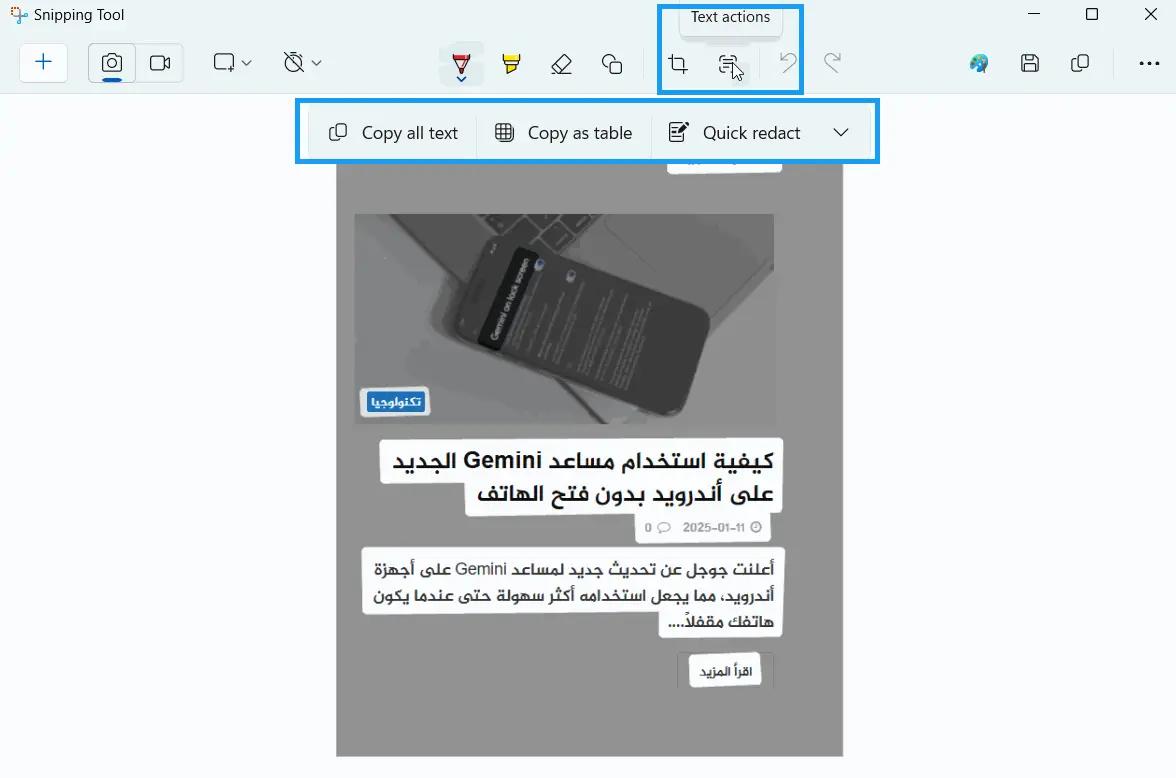Select the Highlighter tool
1176x778 pixels.
511,63
